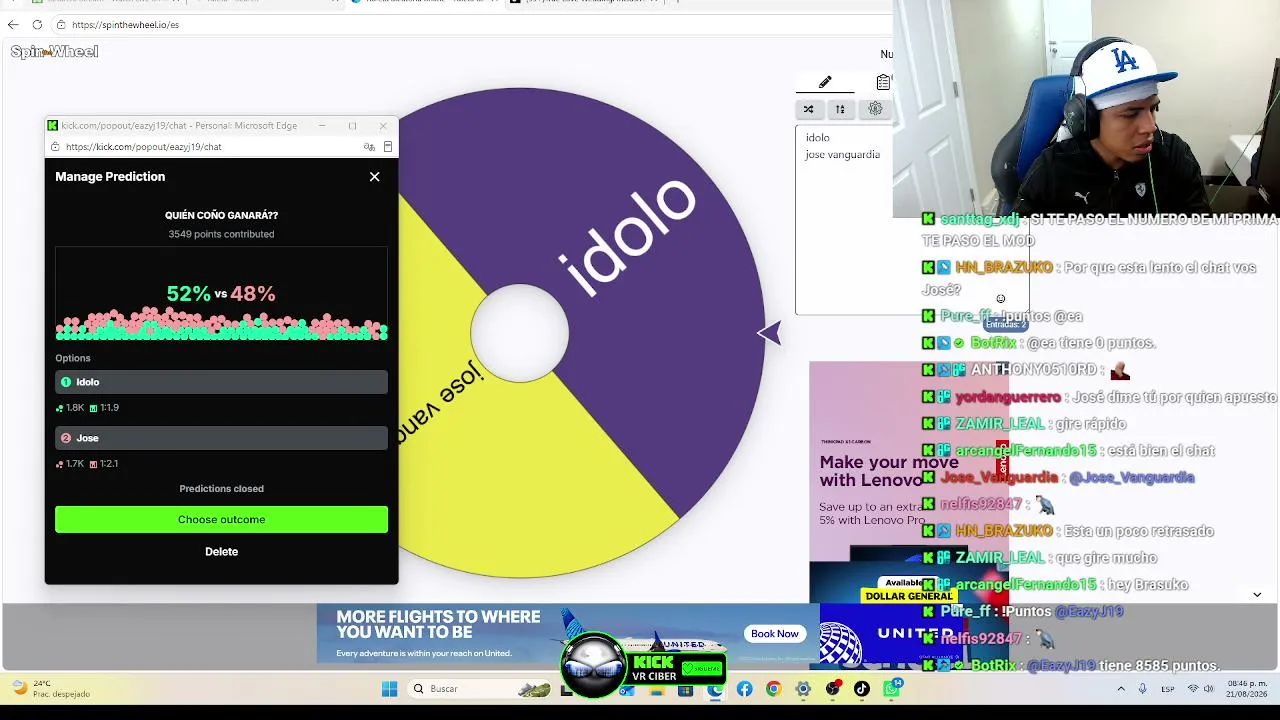1280x720 pixels.
Task: Open the Windows Start menu
Action: click(x=390, y=689)
